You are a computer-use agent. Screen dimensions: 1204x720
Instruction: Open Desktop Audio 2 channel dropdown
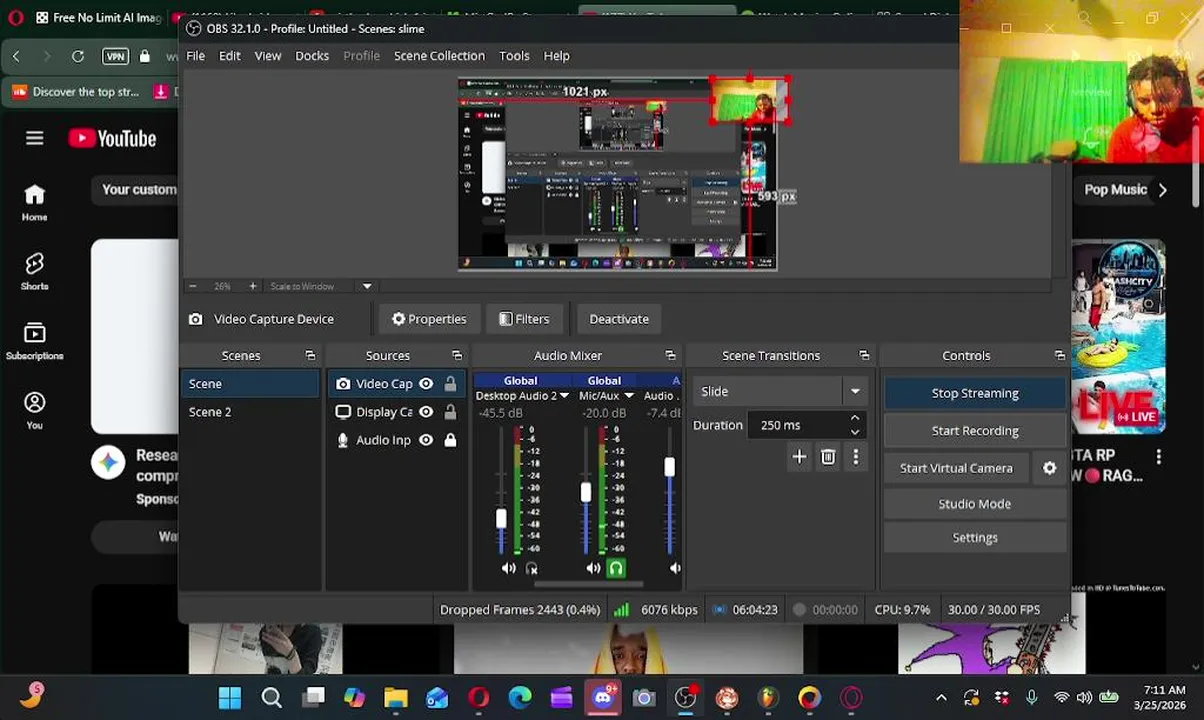[564, 396]
